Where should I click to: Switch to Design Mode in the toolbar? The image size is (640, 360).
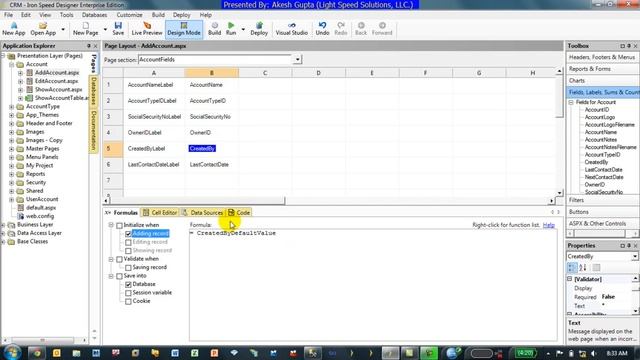click(x=184, y=29)
